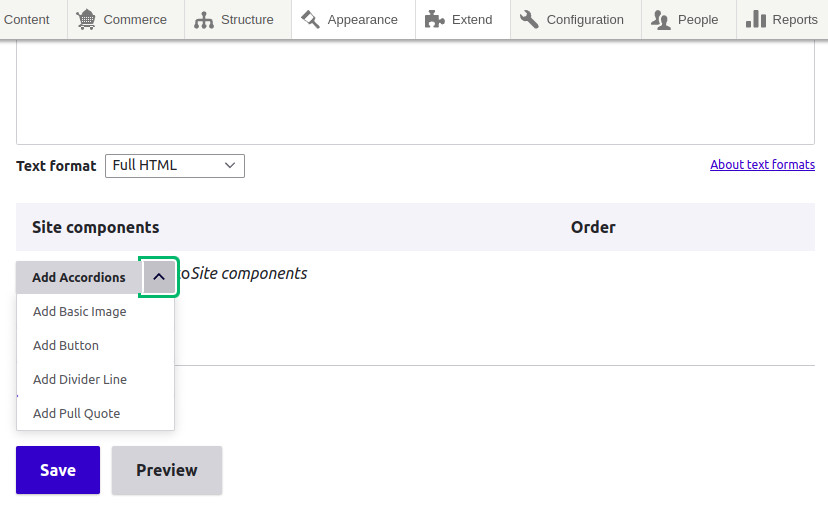
Task: Click the Preview button
Action: click(167, 470)
